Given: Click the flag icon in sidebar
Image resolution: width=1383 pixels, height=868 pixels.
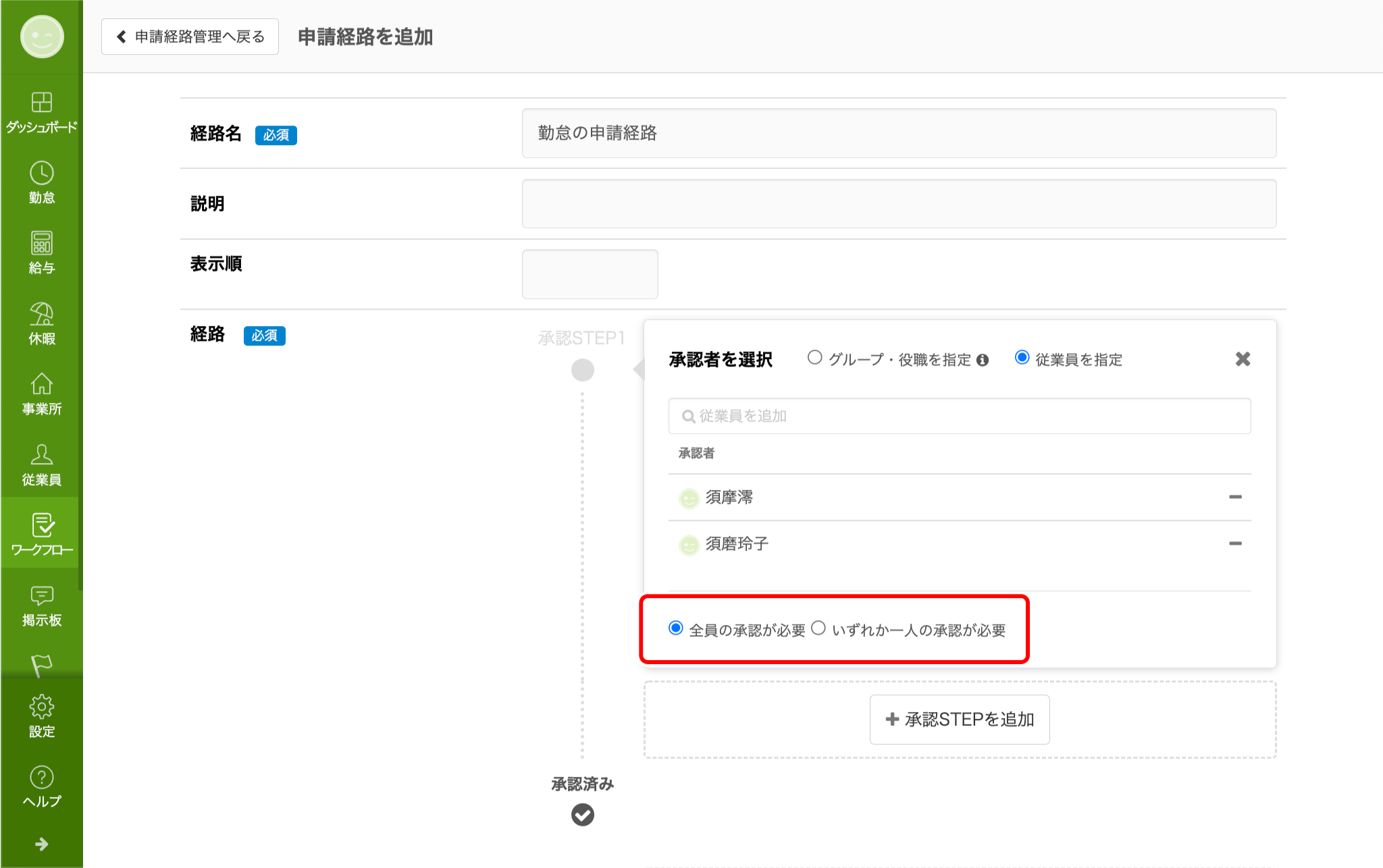Looking at the screenshot, I should (x=41, y=666).
